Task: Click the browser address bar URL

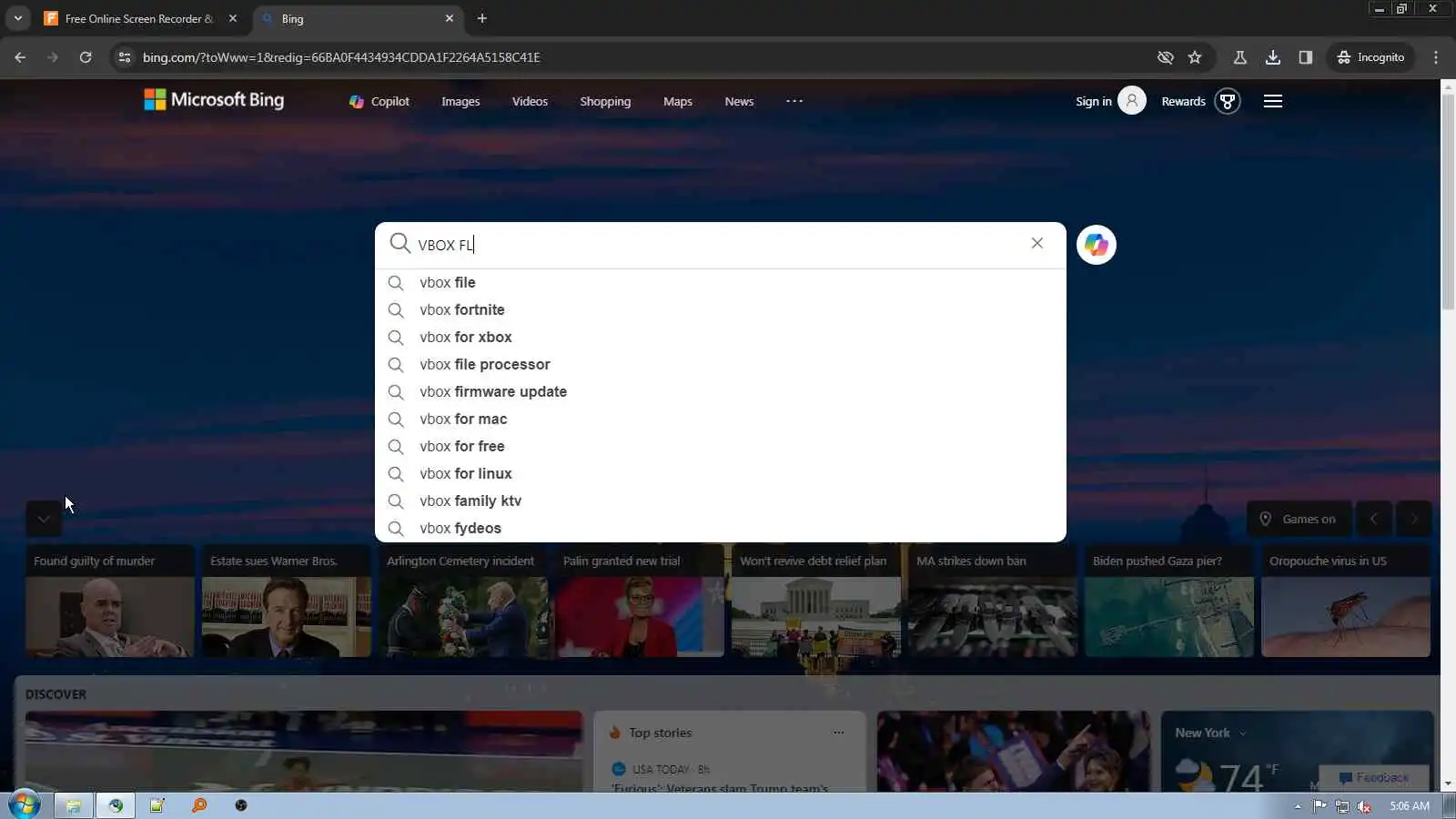Action: [x=341, y=57]
